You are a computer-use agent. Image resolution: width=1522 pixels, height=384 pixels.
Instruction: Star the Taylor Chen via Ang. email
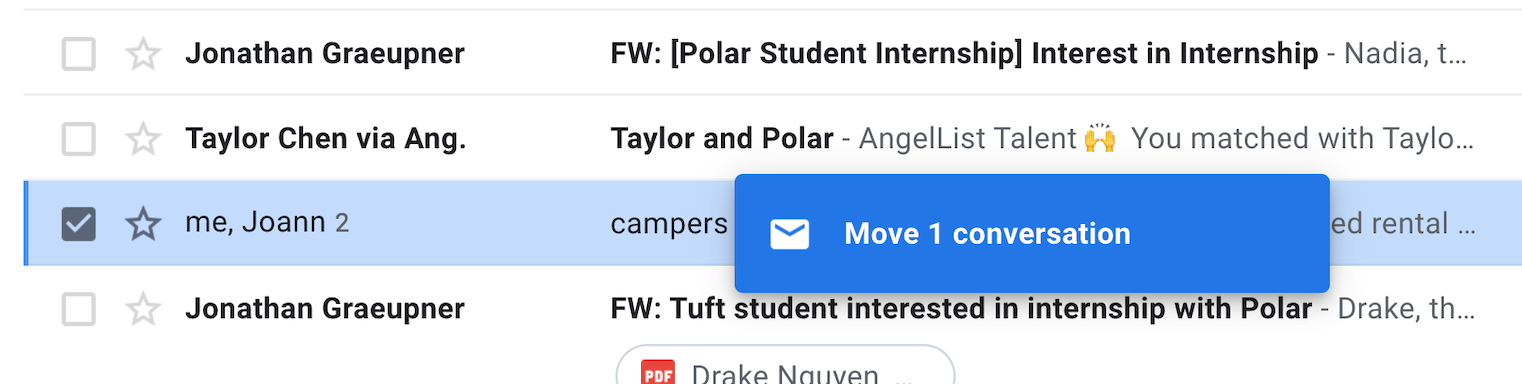point(144,139)
